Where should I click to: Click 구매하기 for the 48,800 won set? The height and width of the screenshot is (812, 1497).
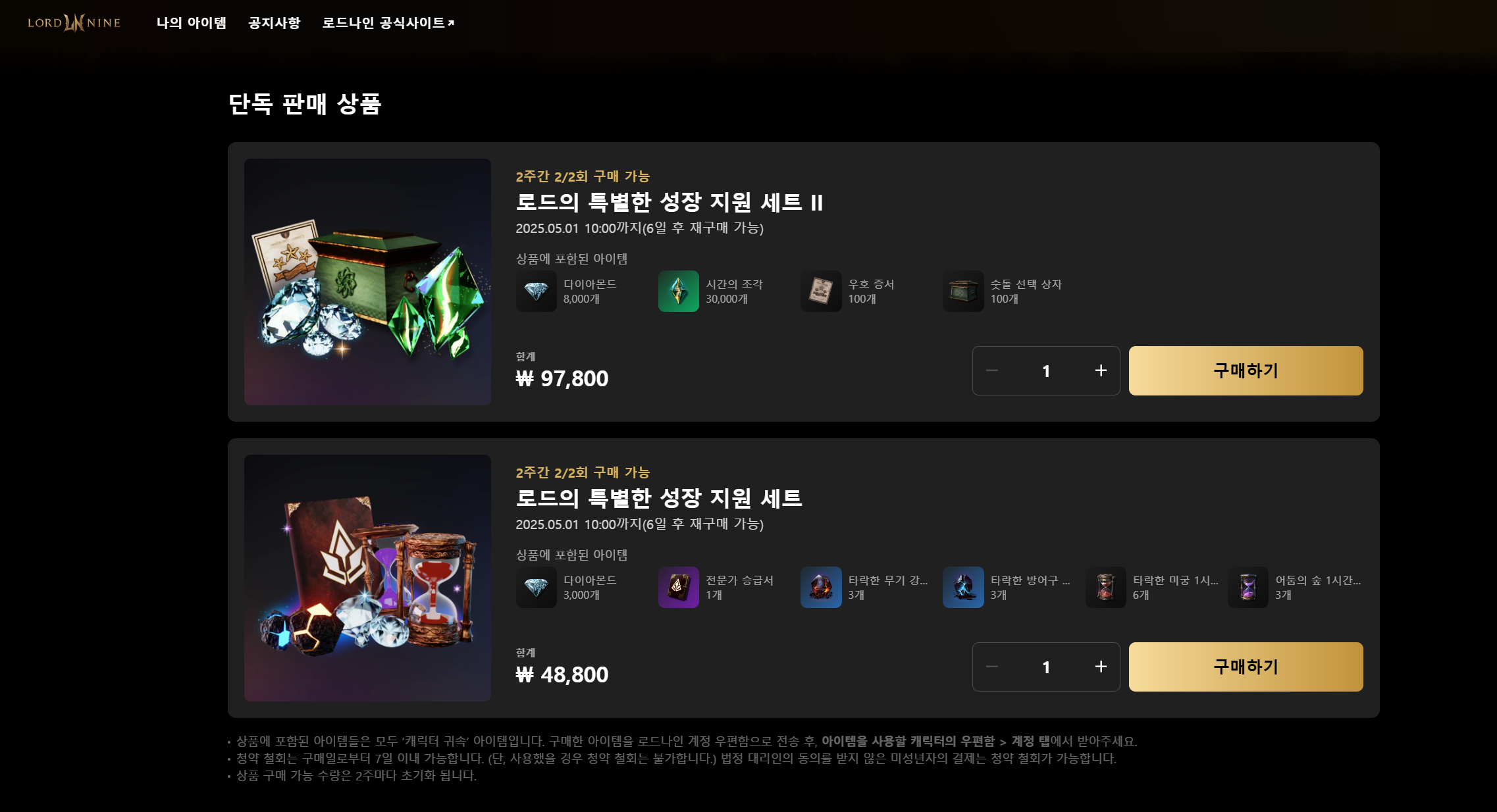(x=1246, y=667)
